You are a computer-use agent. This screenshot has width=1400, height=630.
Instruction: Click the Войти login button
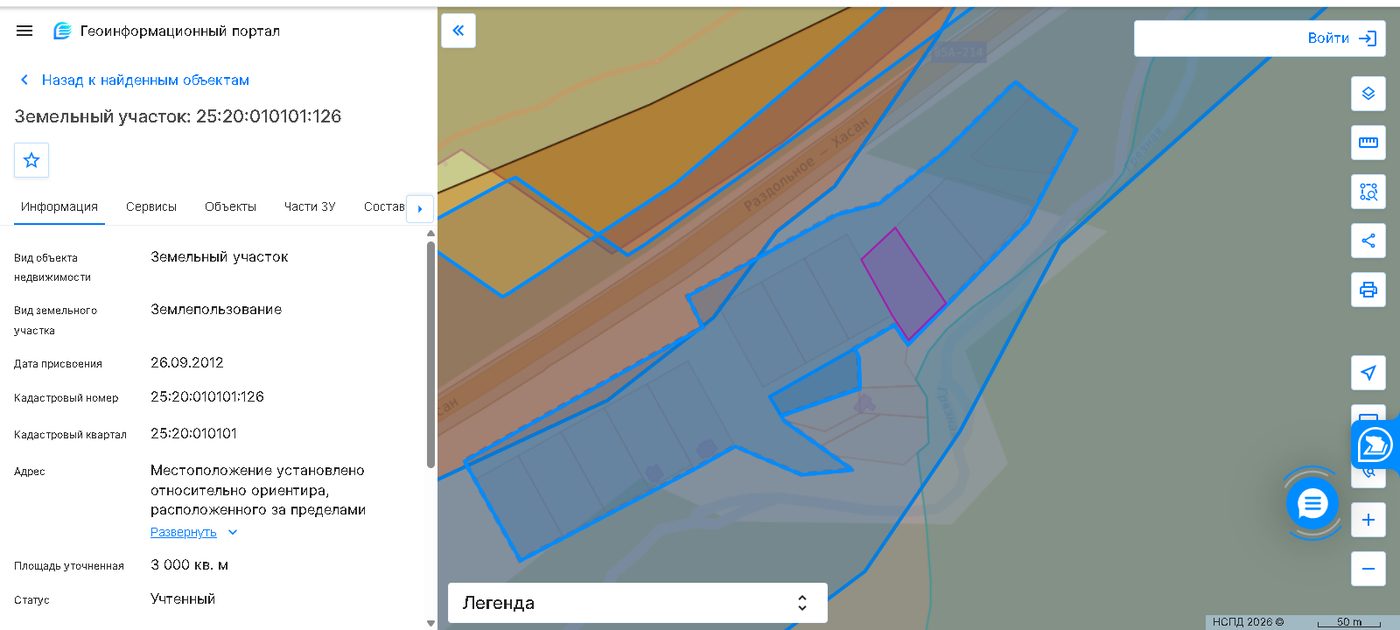click(1259, 38)
